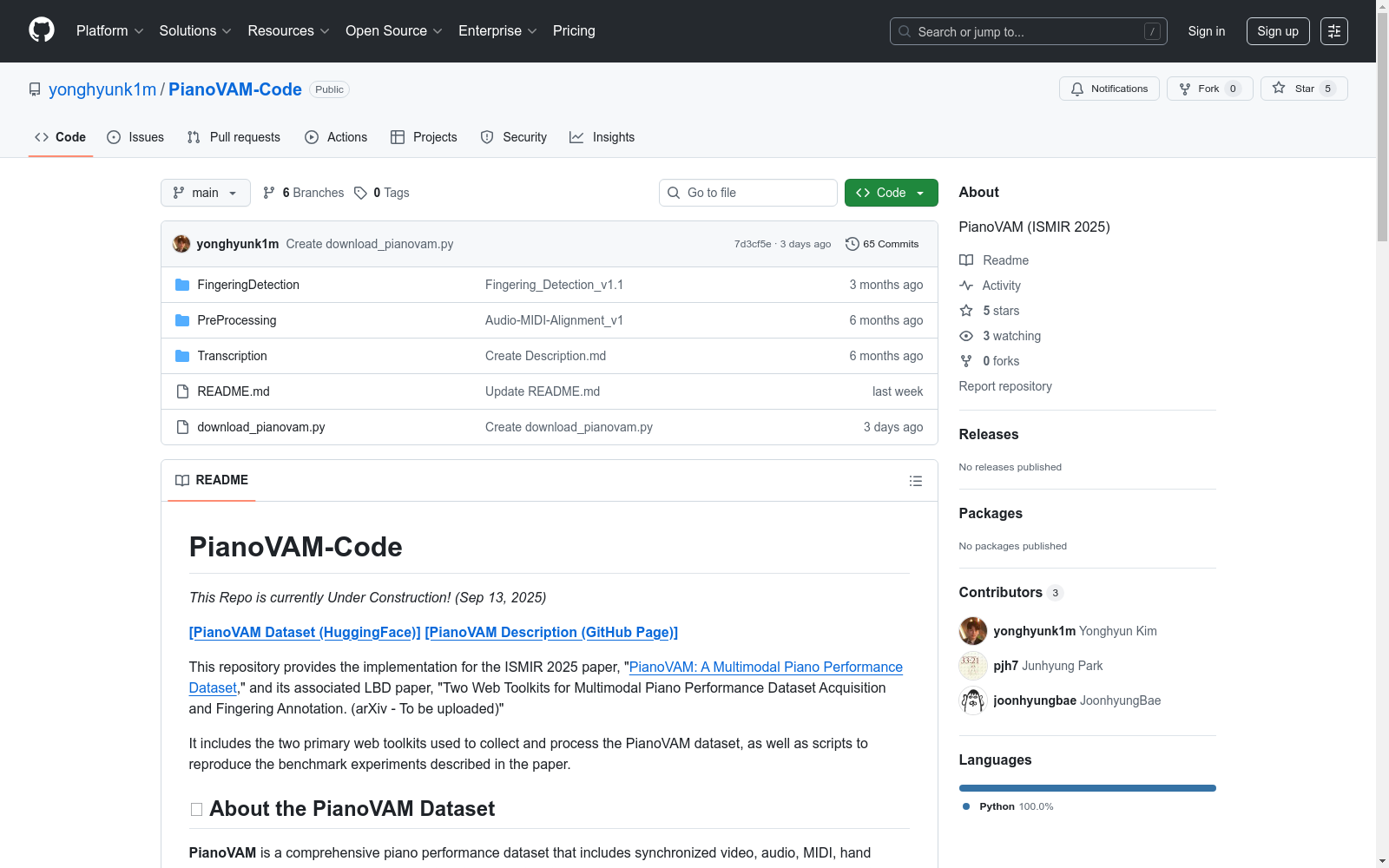The width and height of the screenshot is (1389, 868).
Task: Expand the Platform dropdown menu
Action: [x=110, y=31]
